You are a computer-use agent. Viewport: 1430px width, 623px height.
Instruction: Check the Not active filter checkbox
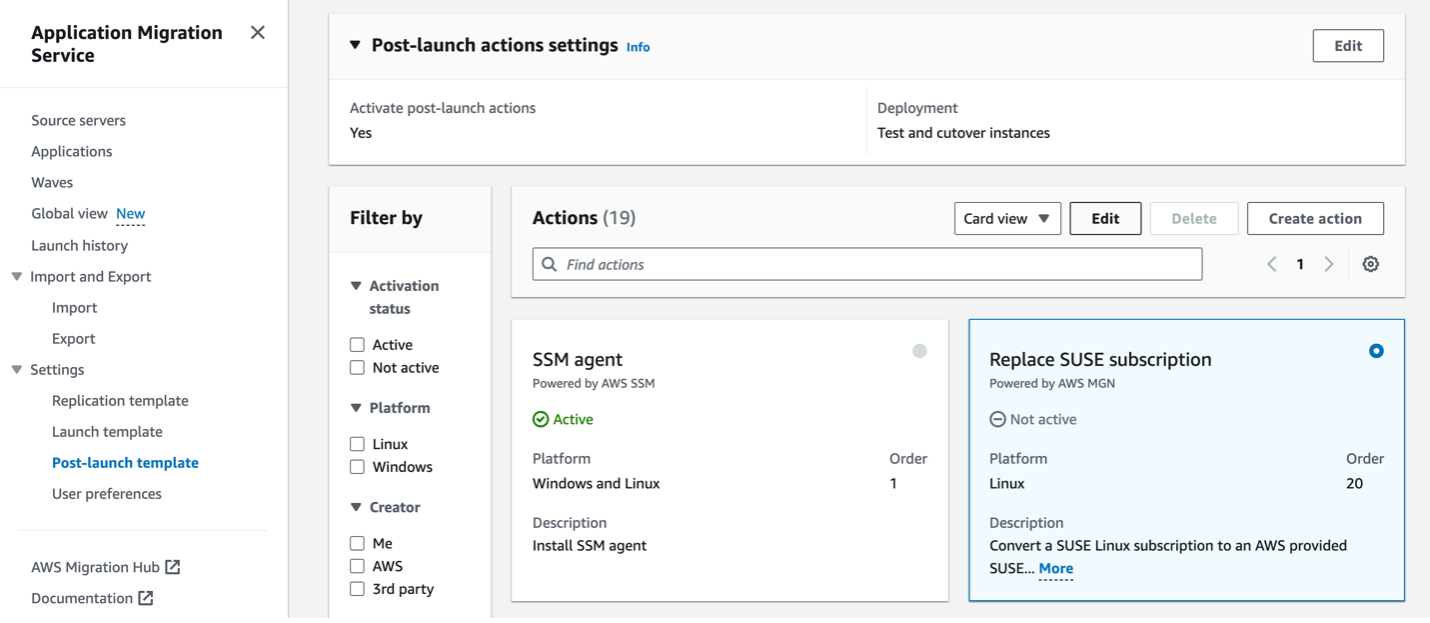tap(357, 368)
